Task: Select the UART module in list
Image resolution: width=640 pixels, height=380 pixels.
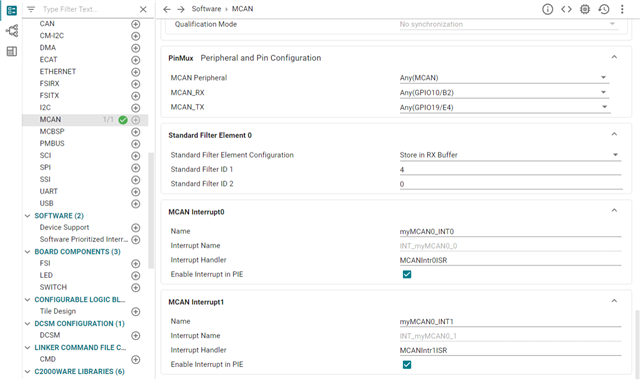Action: coord(49,191)
